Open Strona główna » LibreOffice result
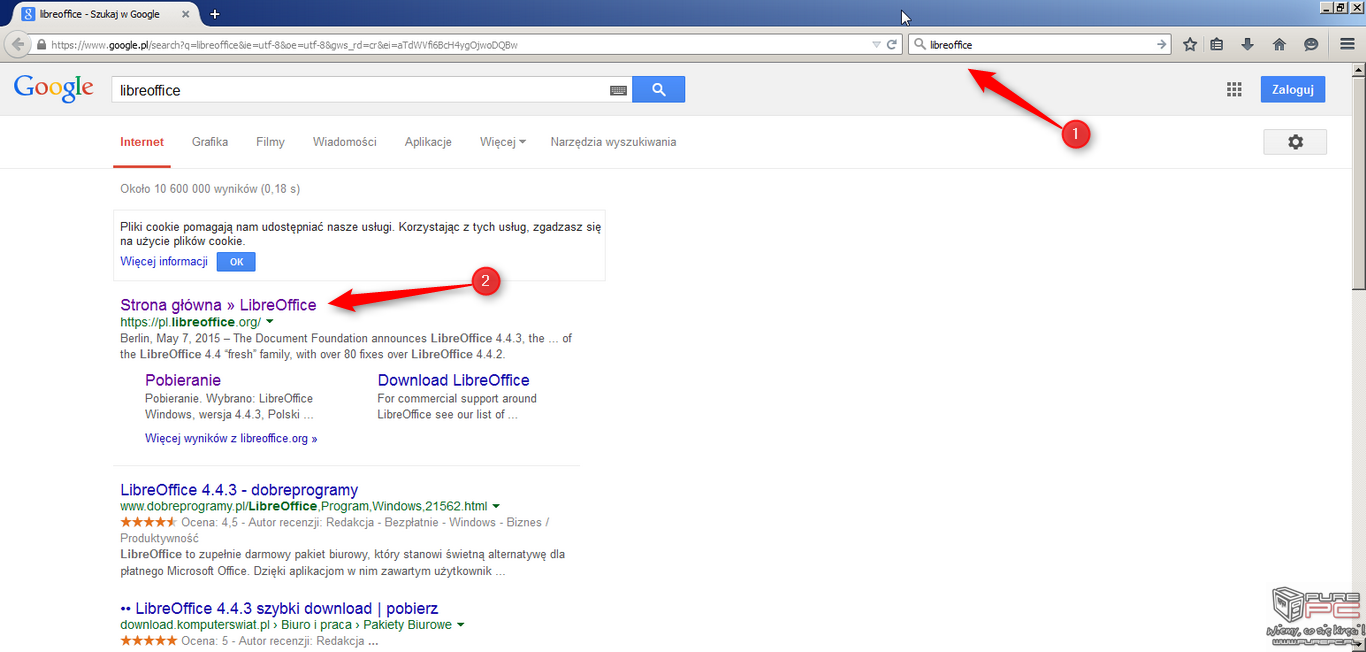Viewport: 1366px width, 652px height. point(218,305)
